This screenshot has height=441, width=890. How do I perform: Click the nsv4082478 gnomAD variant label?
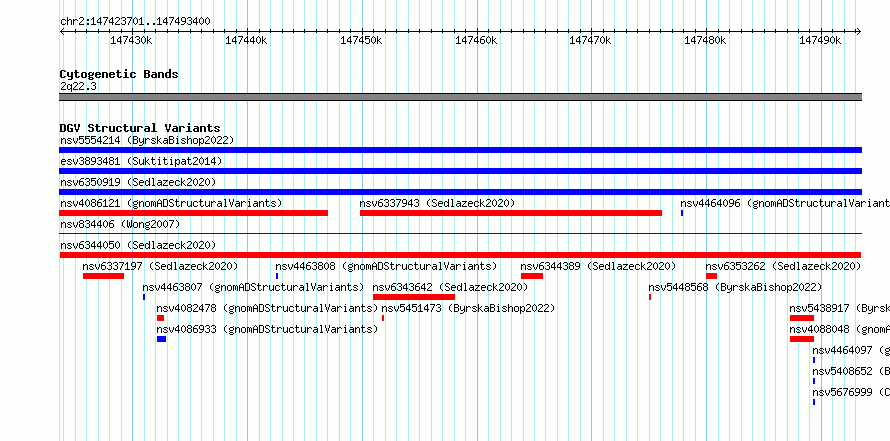tap(267, 308)
